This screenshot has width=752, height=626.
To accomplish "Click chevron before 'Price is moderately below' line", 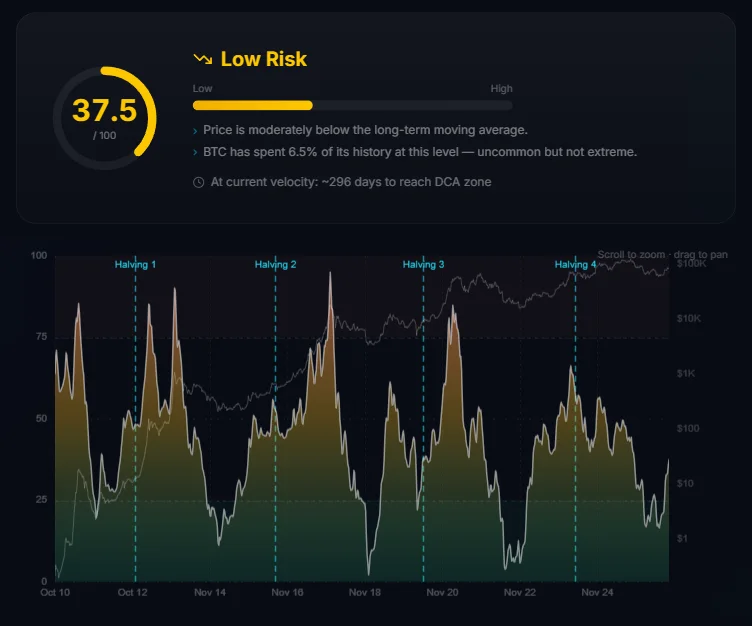I will (195, 130).
